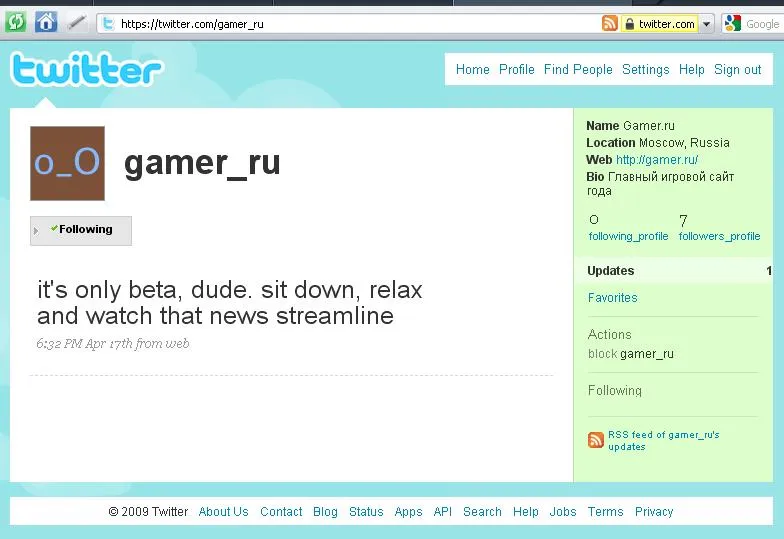784x539 pixels.
Task: Expand the Following button arrow
Action: pos(36,230)
